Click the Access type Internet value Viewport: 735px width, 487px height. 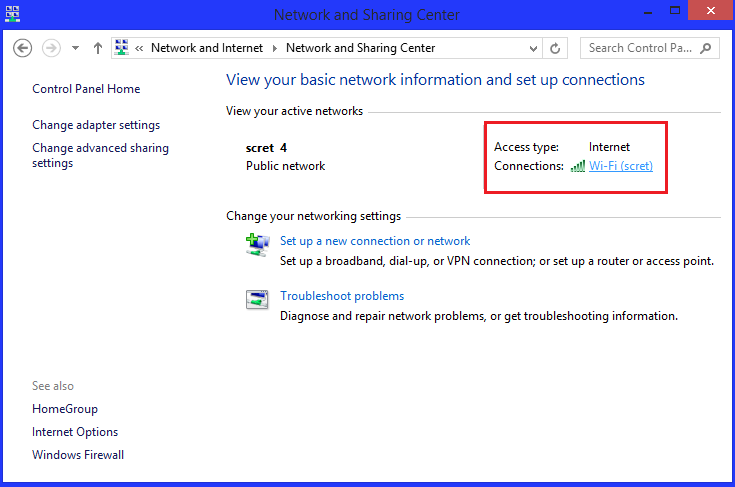609,147
